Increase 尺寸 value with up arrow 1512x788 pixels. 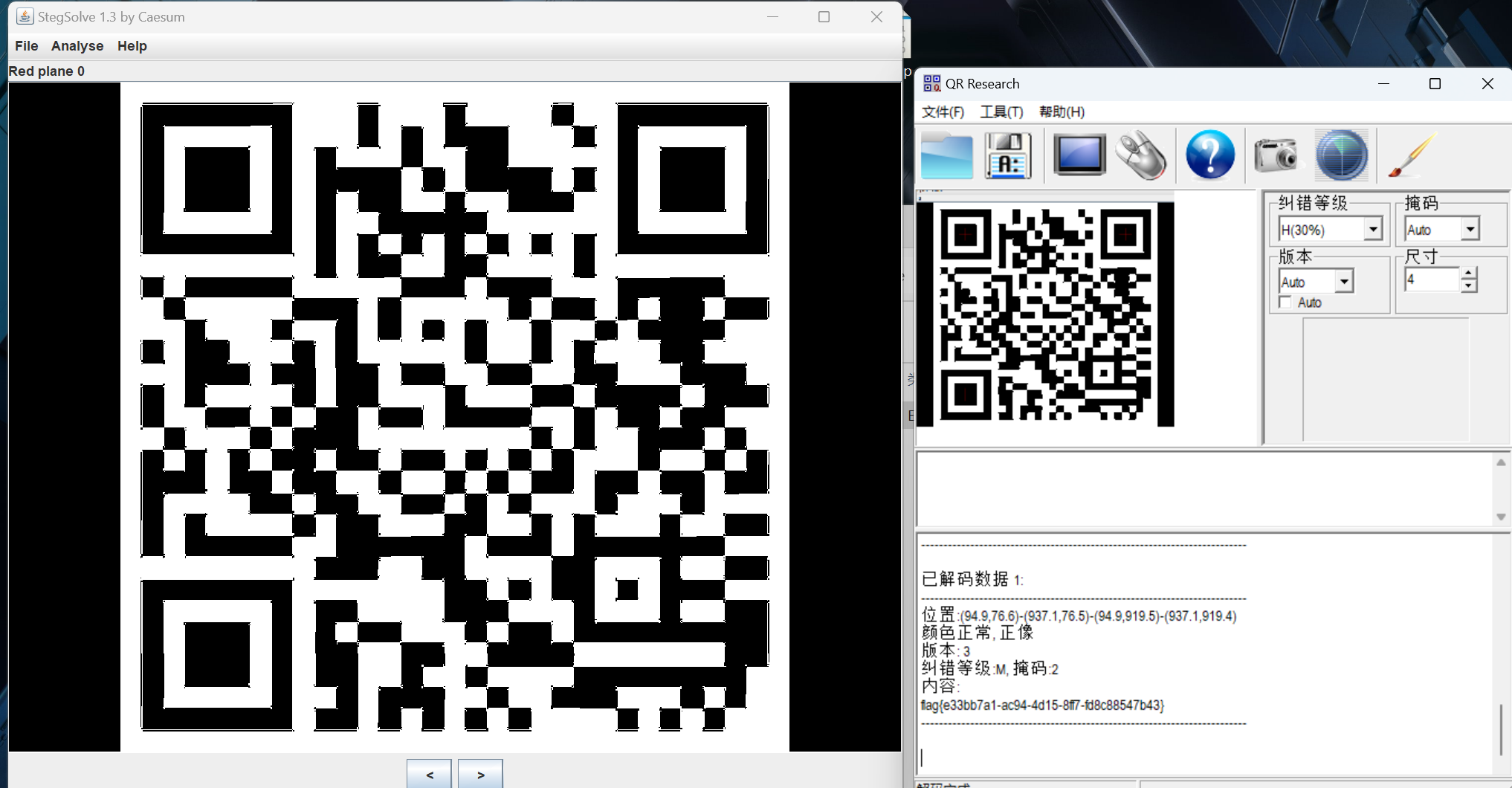point(1467,274)
